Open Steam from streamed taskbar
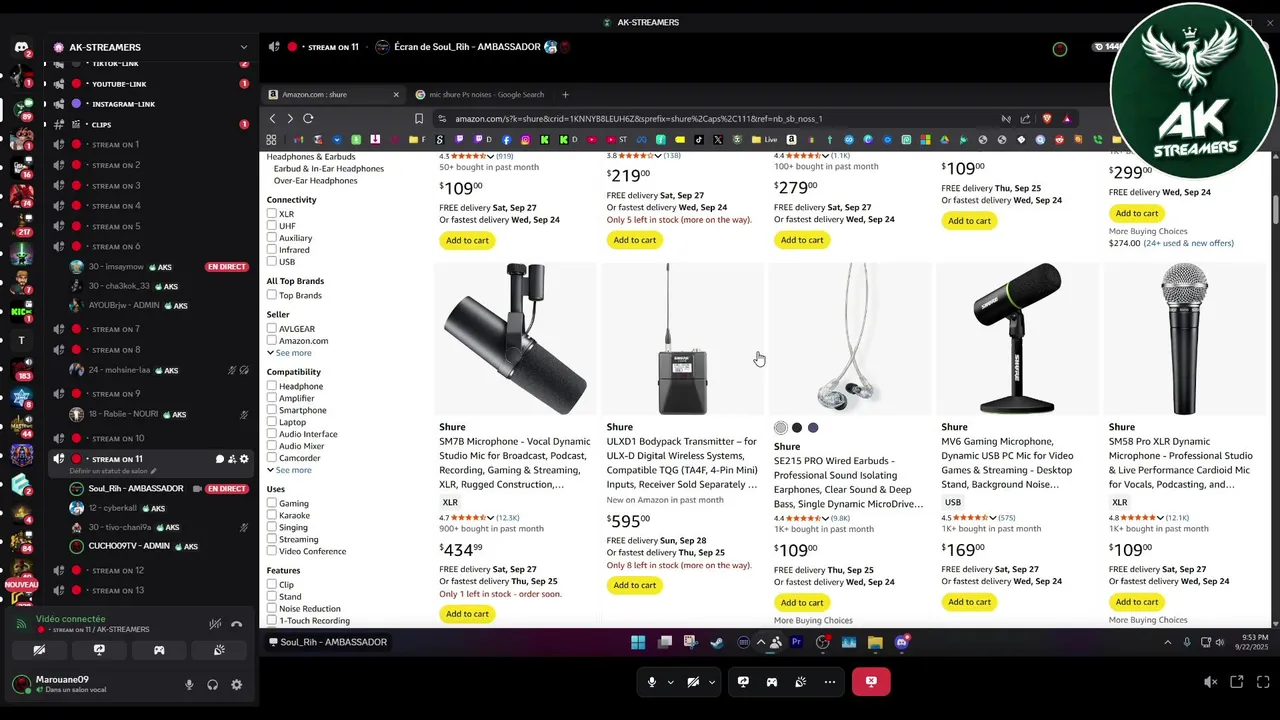The width and height of the screenshot is (1280, 720). [717, 642]
